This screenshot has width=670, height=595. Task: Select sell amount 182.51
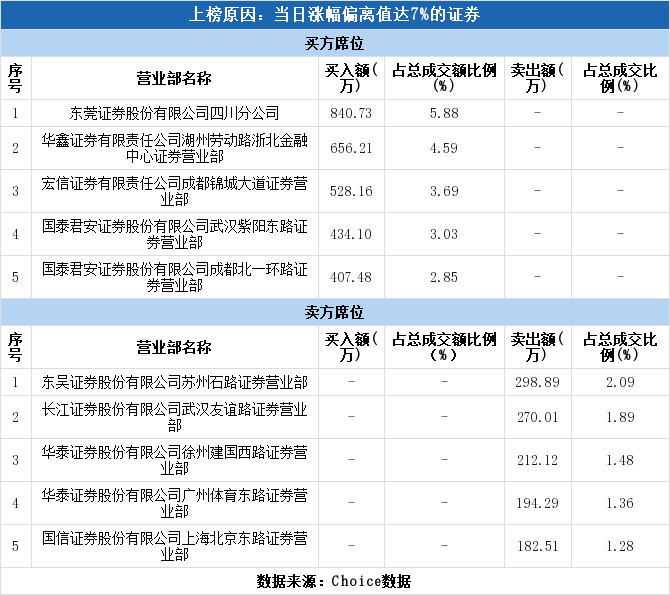538,546
